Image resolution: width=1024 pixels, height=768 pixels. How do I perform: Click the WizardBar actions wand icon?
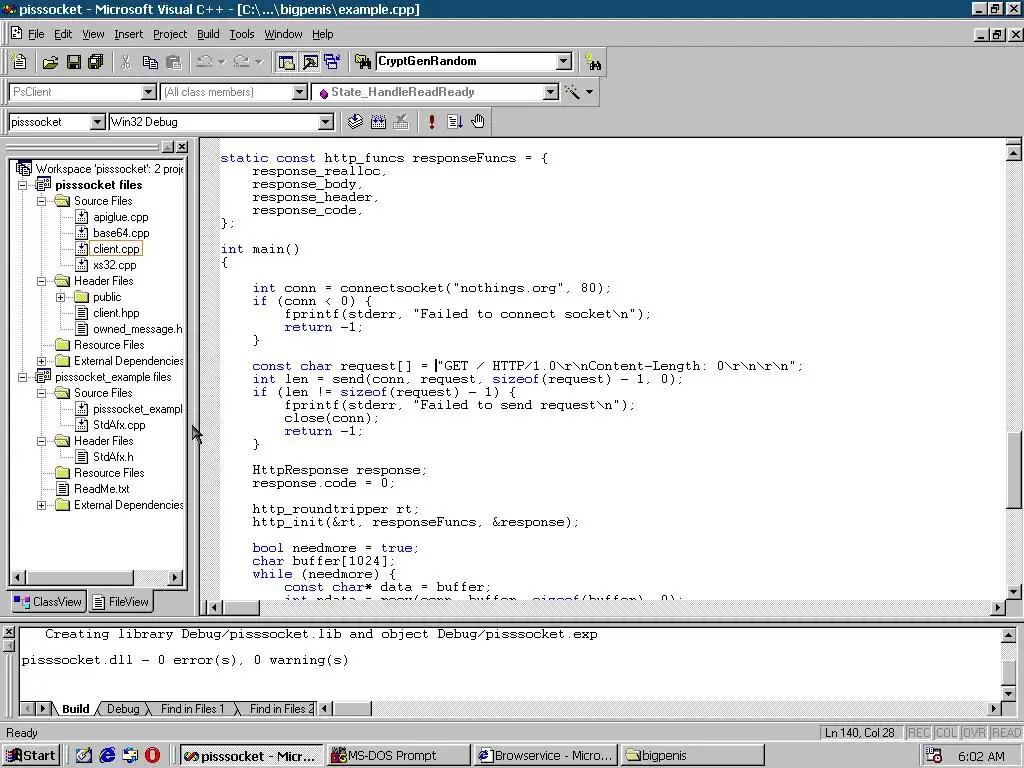(572, 92)
